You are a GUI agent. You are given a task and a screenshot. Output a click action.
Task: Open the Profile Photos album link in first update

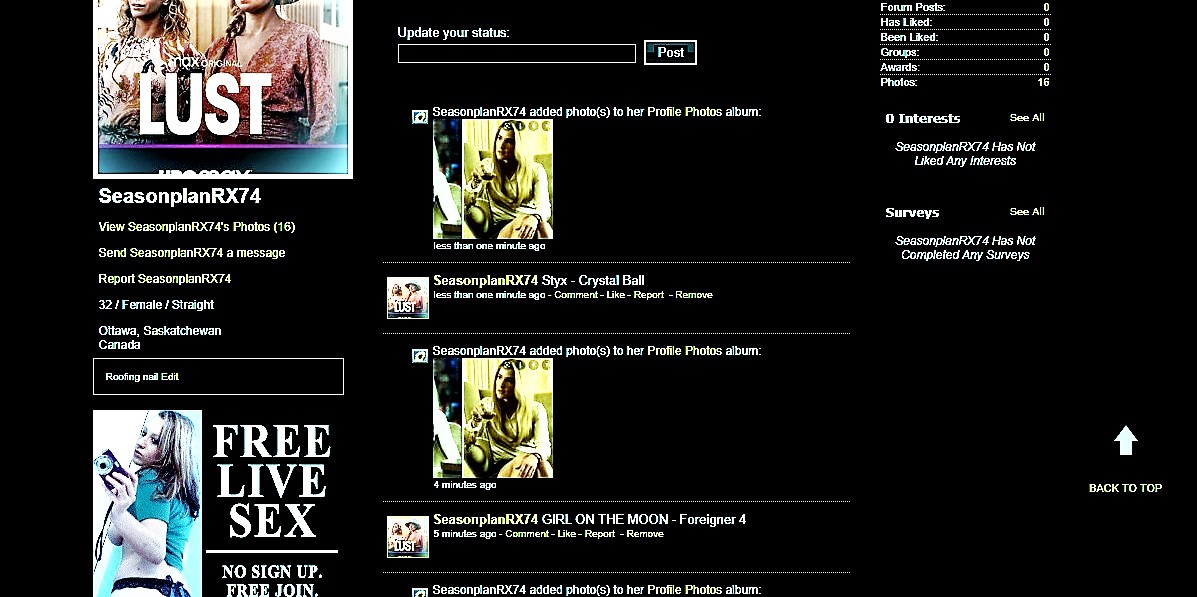684,112
